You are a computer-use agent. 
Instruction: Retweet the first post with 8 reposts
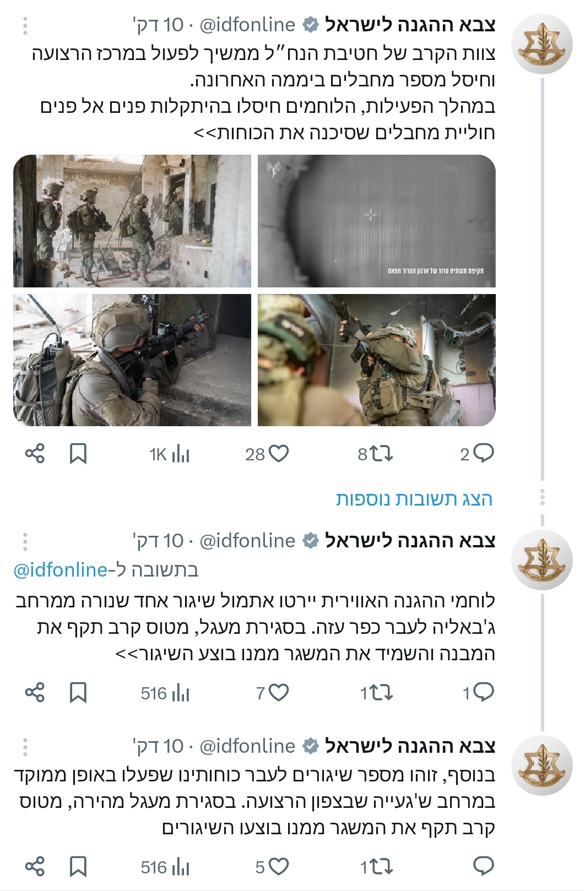click(x=375, y=454)
